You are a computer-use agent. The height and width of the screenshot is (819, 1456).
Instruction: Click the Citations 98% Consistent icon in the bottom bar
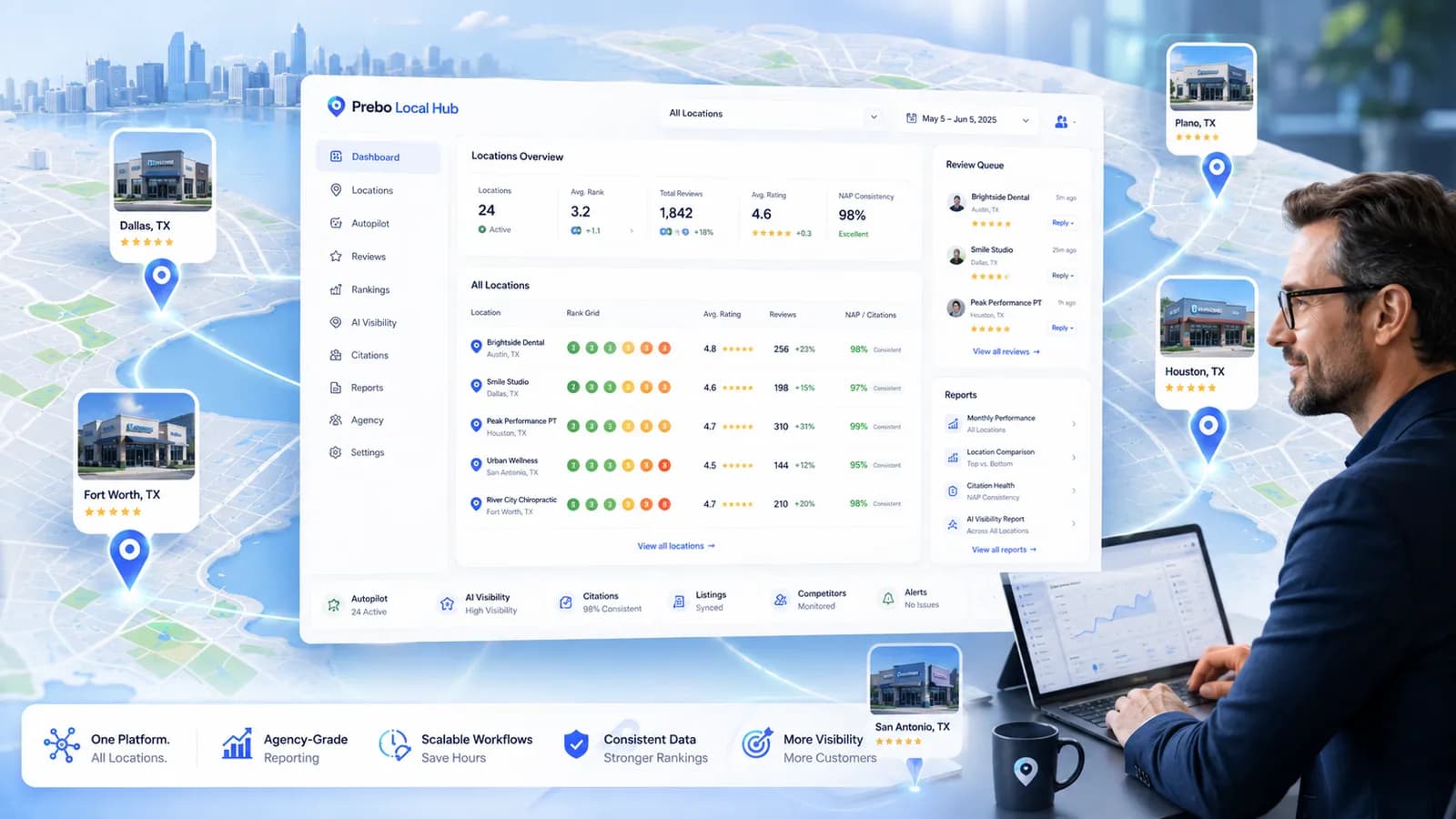coord(566,602)
